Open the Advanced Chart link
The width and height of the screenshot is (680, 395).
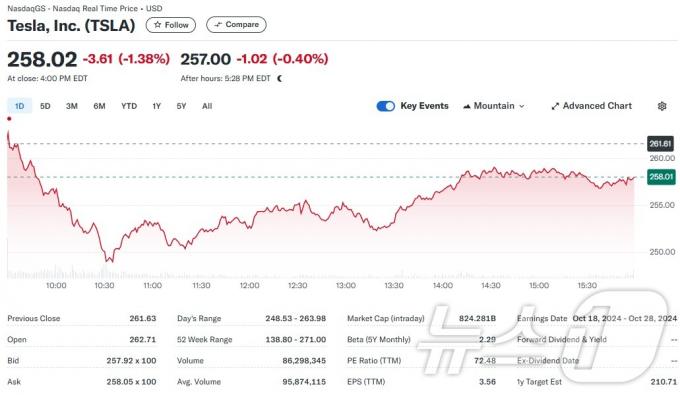(x=592, y=106)
